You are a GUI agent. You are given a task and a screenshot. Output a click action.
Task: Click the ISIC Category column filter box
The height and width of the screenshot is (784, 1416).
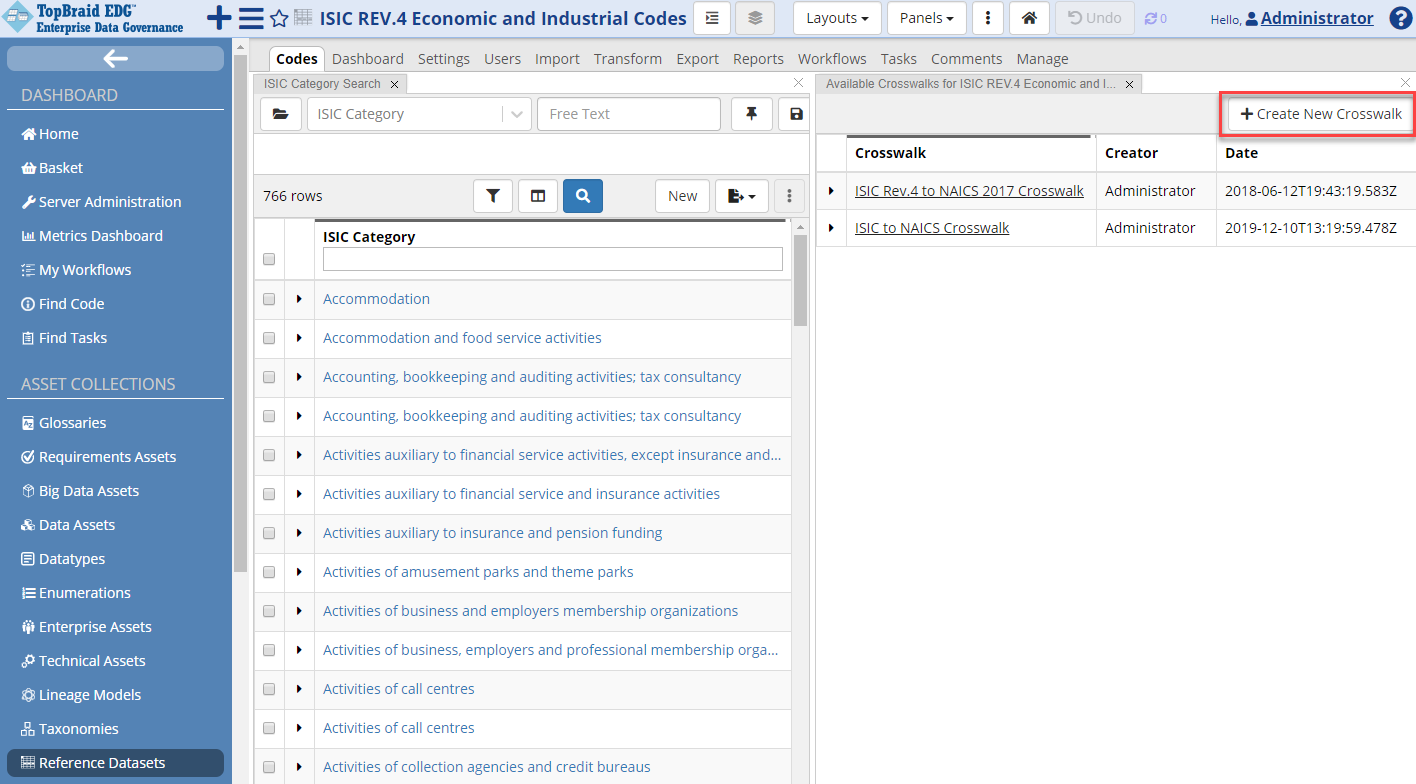click(x=553, y=259)
